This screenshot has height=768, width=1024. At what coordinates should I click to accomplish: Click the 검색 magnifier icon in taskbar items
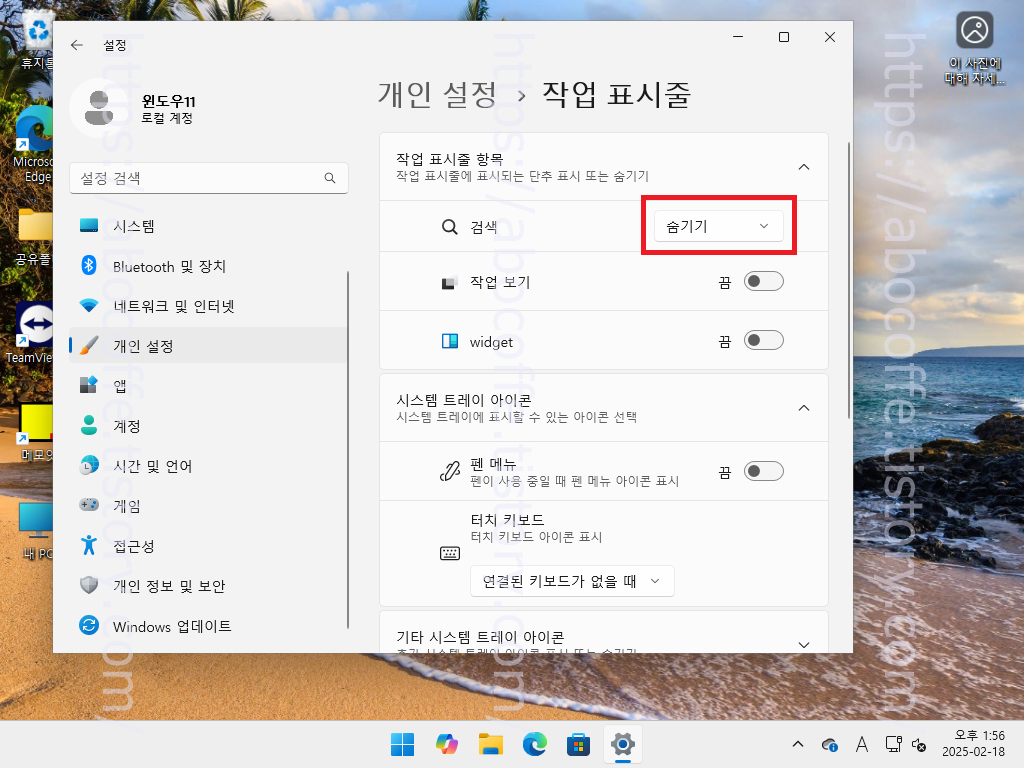[449, 227]
